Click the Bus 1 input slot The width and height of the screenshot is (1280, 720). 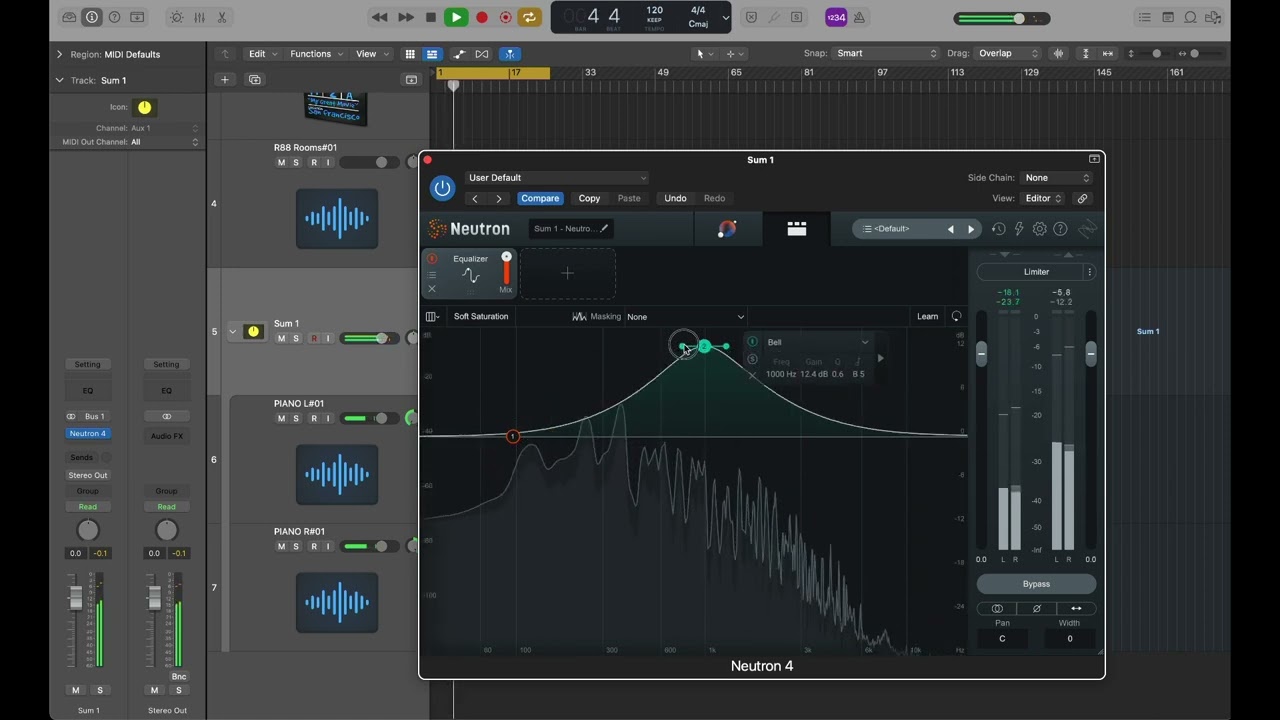(x=94, y=416)
